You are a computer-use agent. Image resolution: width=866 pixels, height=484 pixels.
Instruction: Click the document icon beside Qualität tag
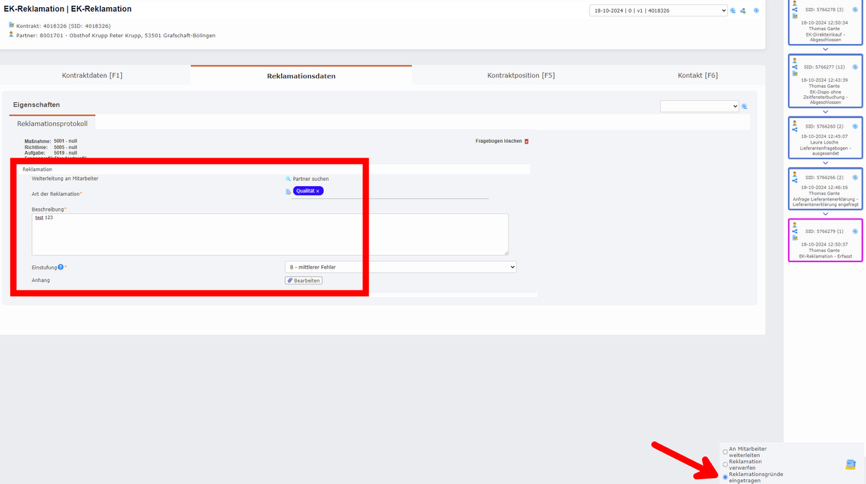[x=288, y=191]
